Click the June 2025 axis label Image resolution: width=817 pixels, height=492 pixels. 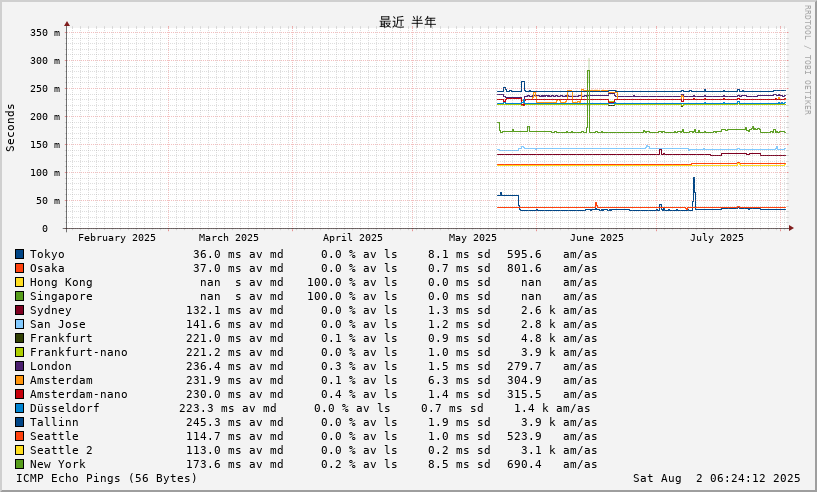tap(597, 238)
